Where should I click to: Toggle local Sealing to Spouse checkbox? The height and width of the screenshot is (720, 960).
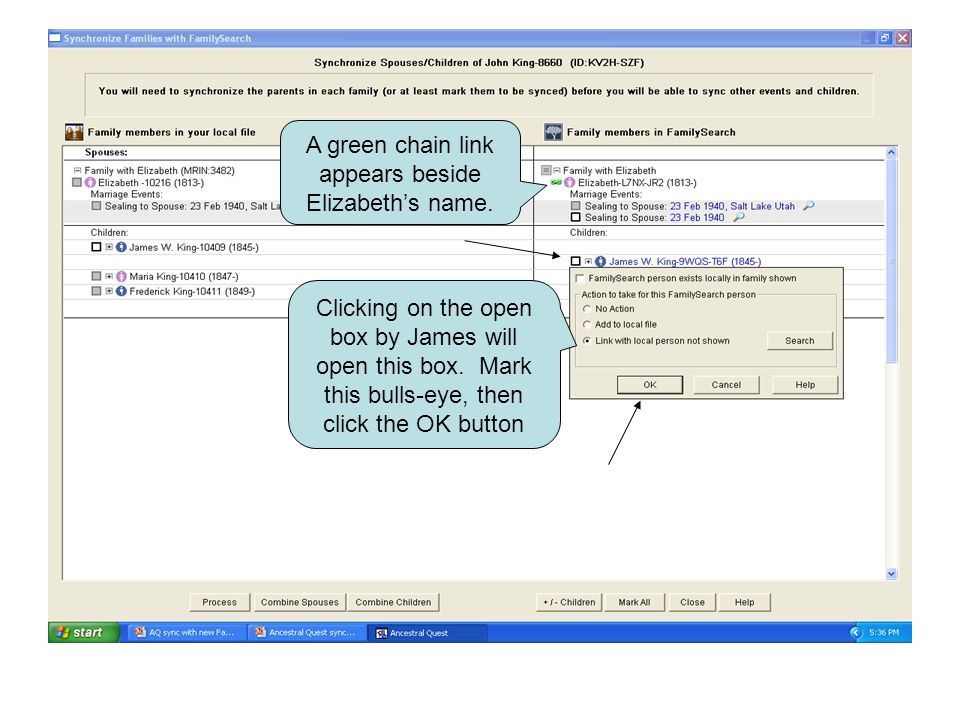point(96,206)
